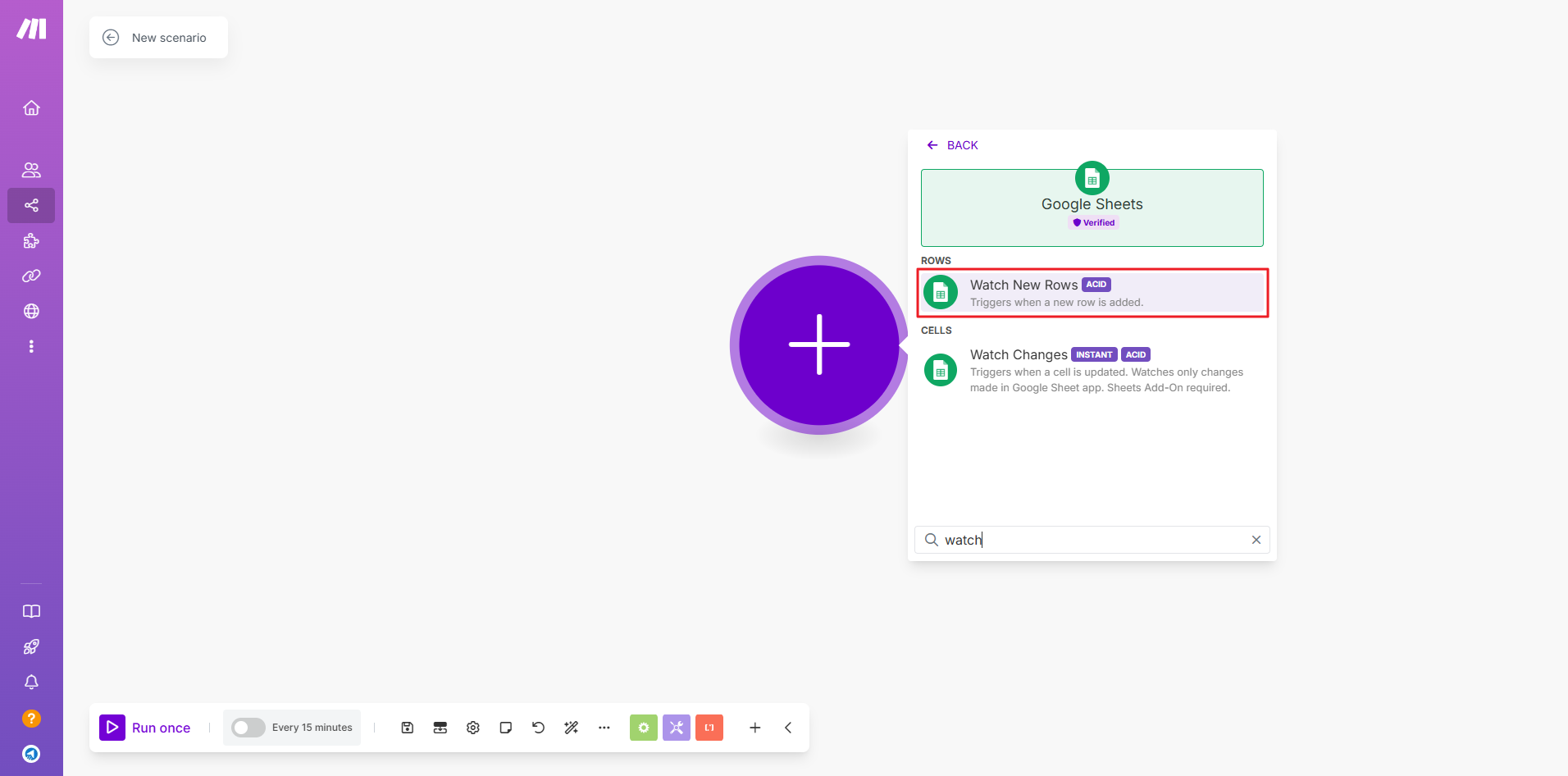Click the module search field containing 'watch'
The height and width of the screenshot is (776, 1568).
pyautogui.click(x=1091, y=540)
